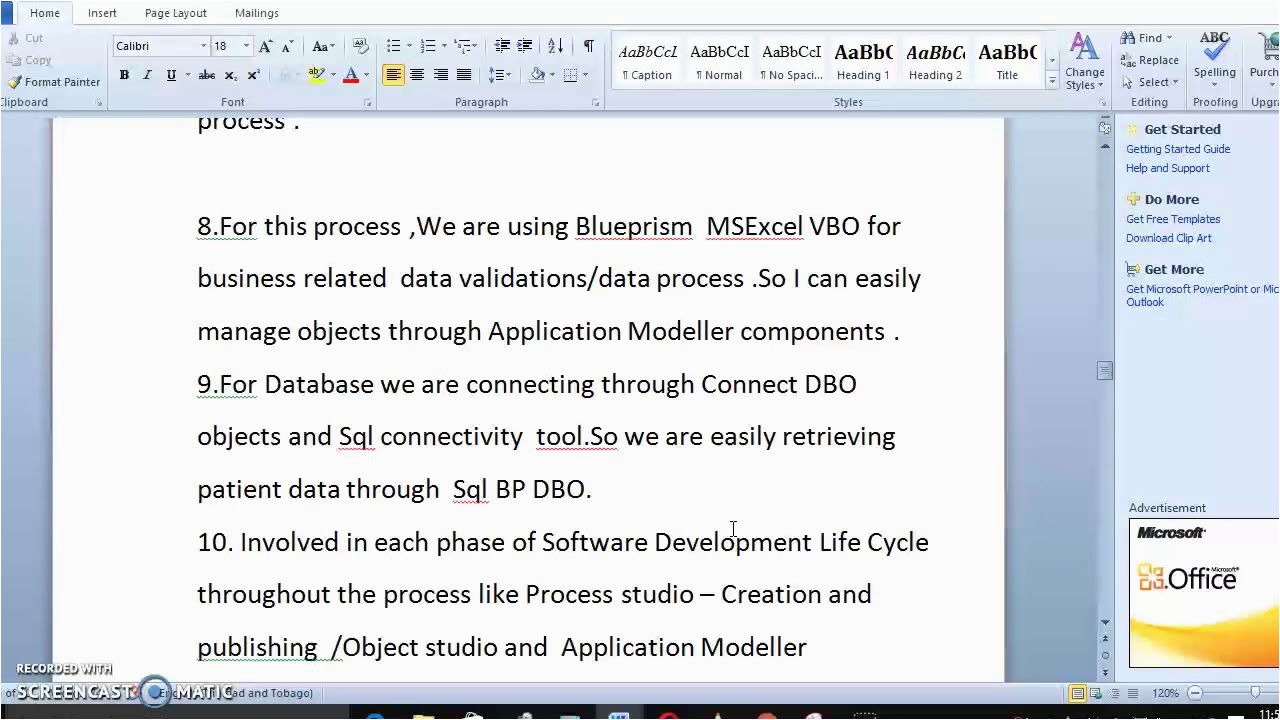Apply the Heading 1 style
The height and width of the screenshot is (720, 1280).
point(863,62)
